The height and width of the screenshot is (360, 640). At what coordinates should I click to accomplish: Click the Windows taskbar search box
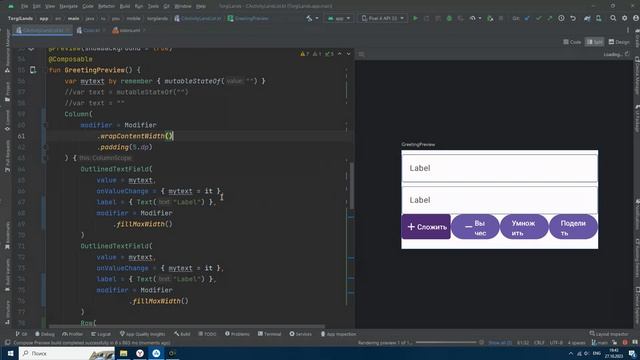[67, 353]
